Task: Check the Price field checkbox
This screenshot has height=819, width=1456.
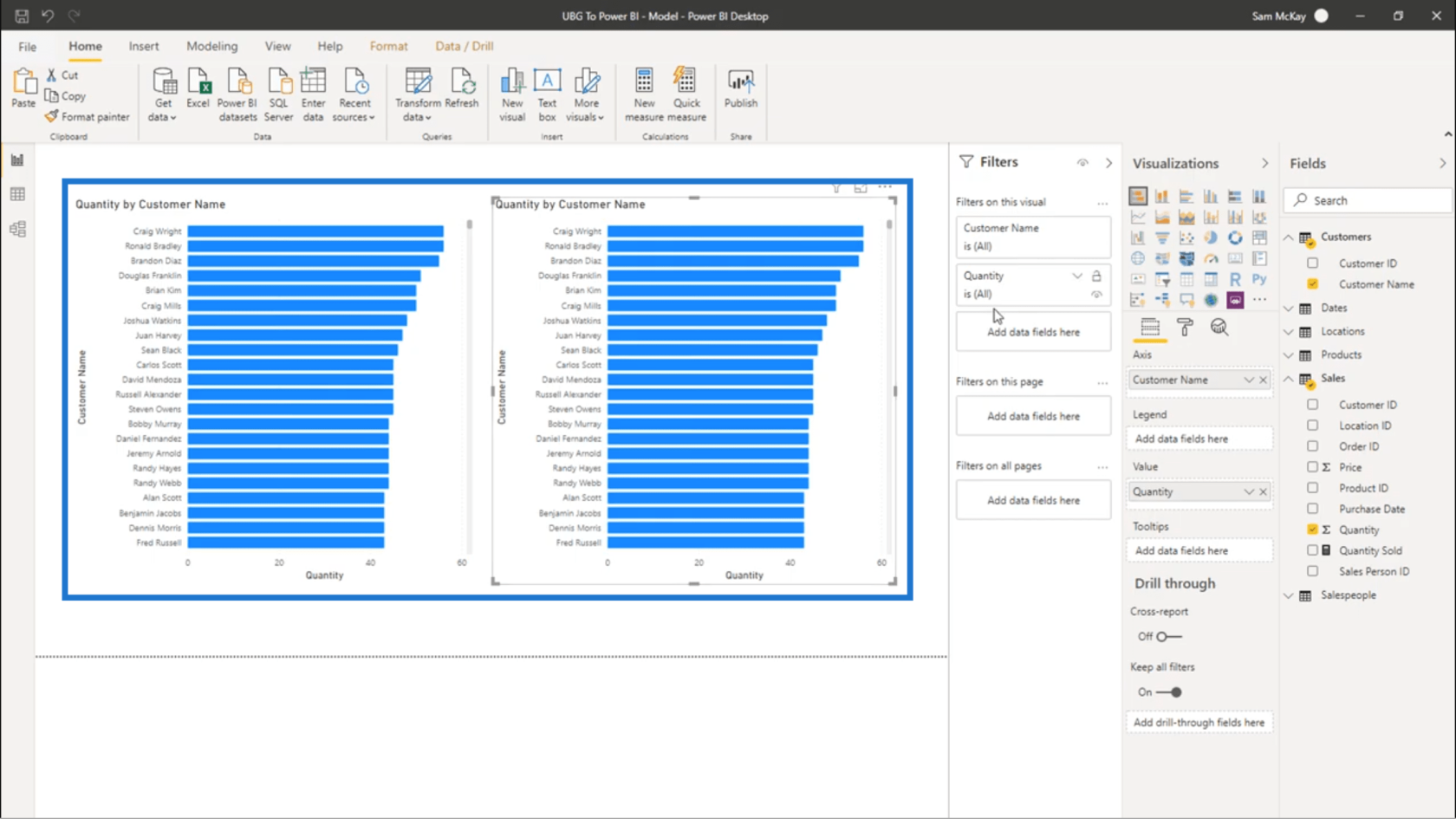Action: [x=1312, y=467]
